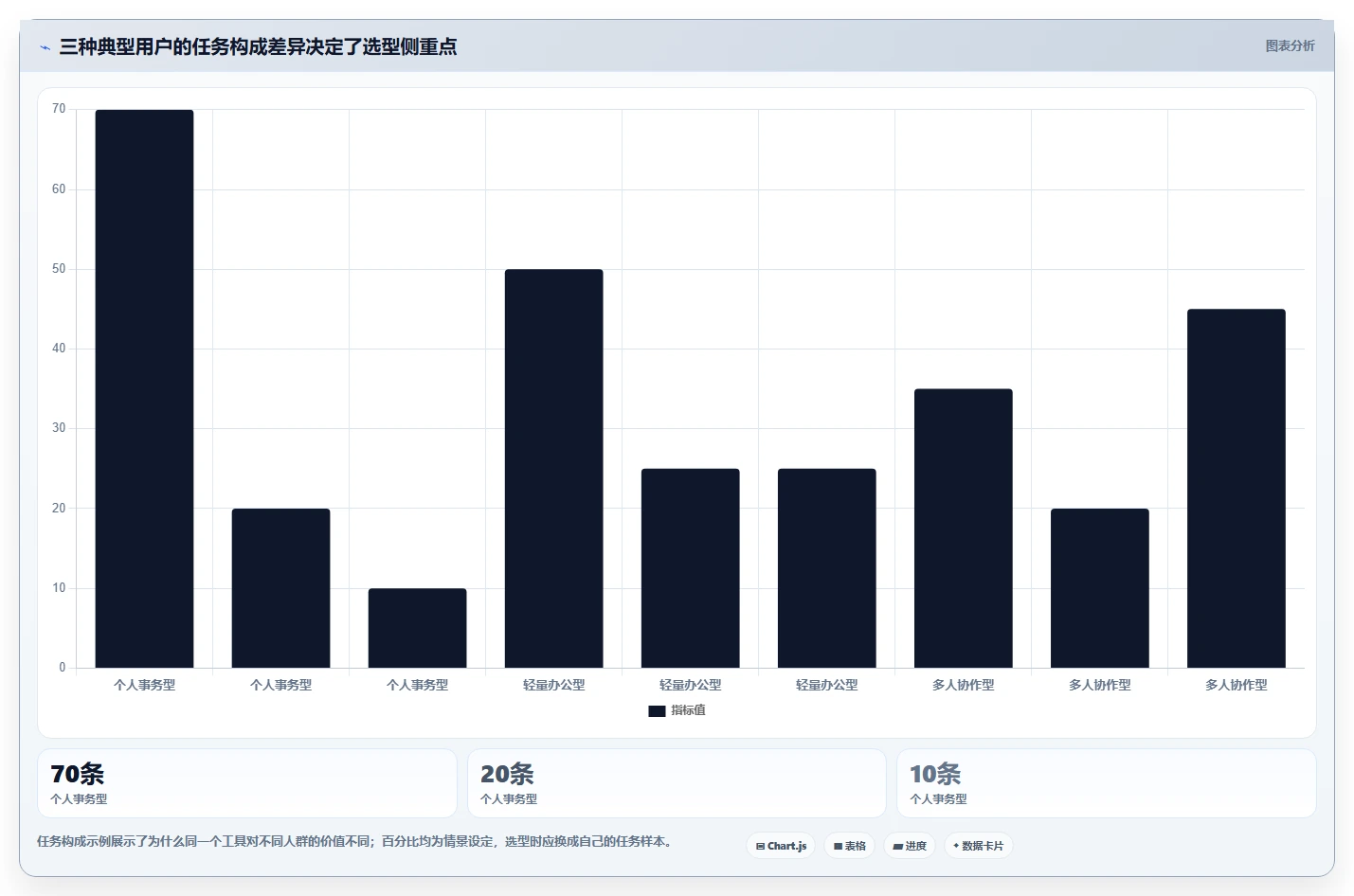Click the y-axis tick label 0

63,668
